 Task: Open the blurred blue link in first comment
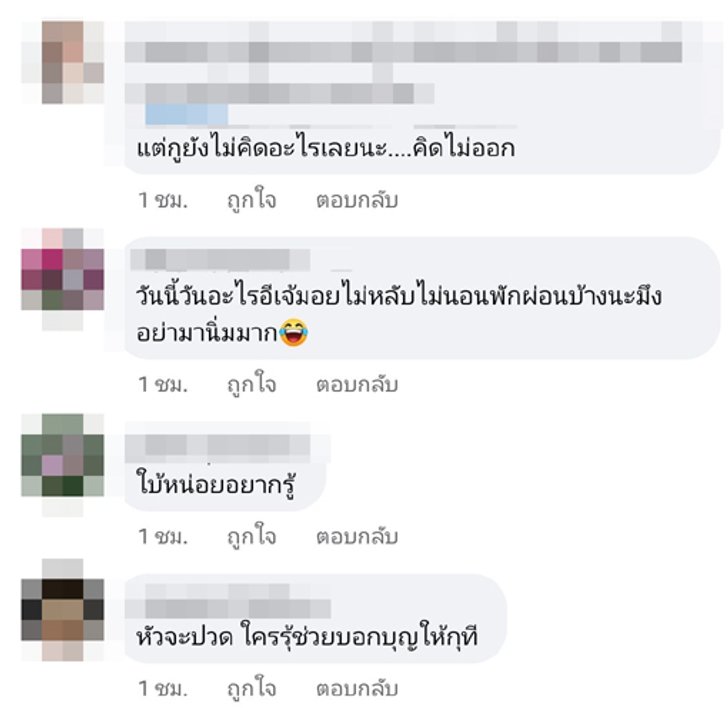pyautogui.click(x=187, y=115)
